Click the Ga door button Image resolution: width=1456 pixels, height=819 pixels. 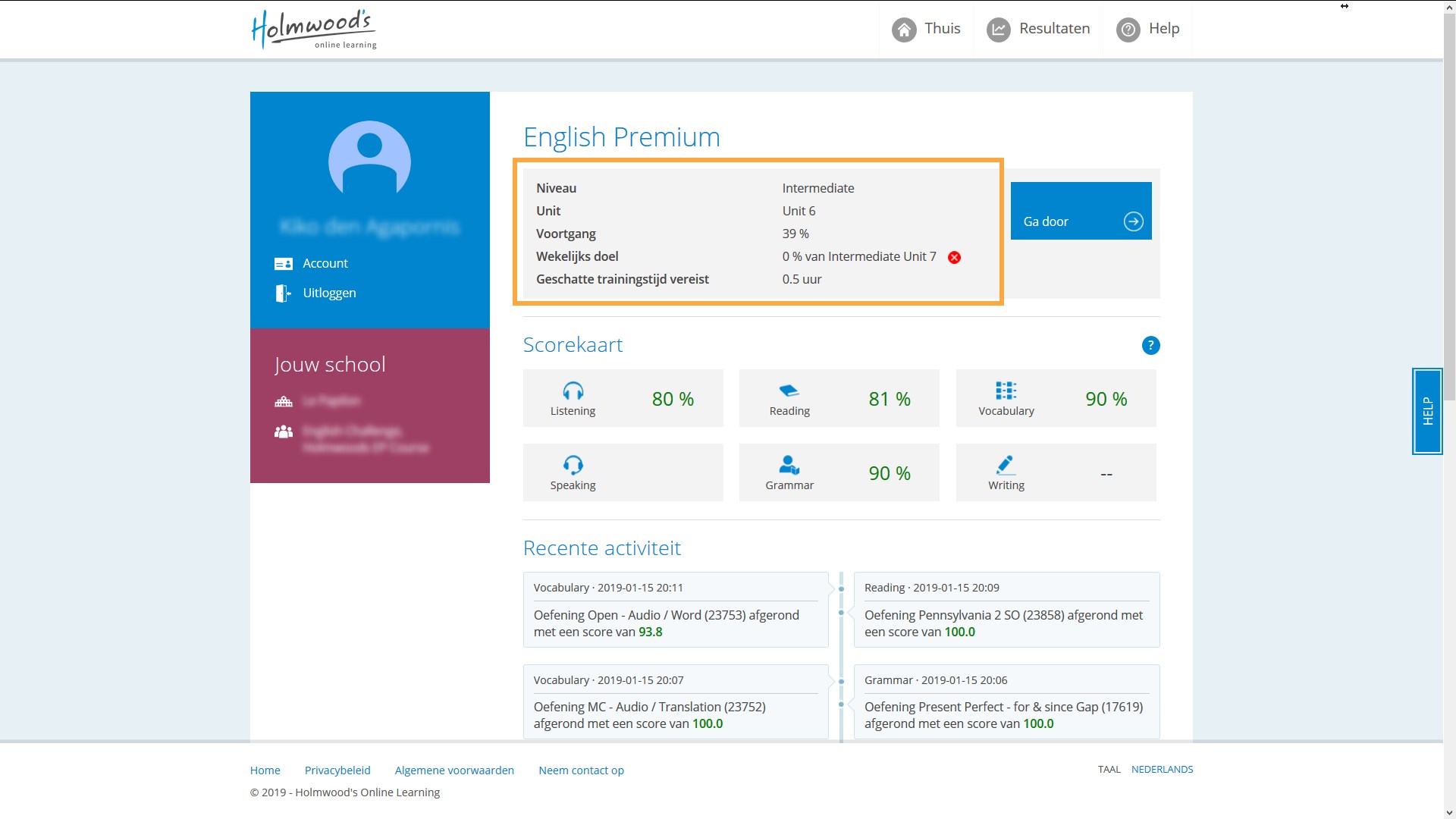tap(1081, 211)
